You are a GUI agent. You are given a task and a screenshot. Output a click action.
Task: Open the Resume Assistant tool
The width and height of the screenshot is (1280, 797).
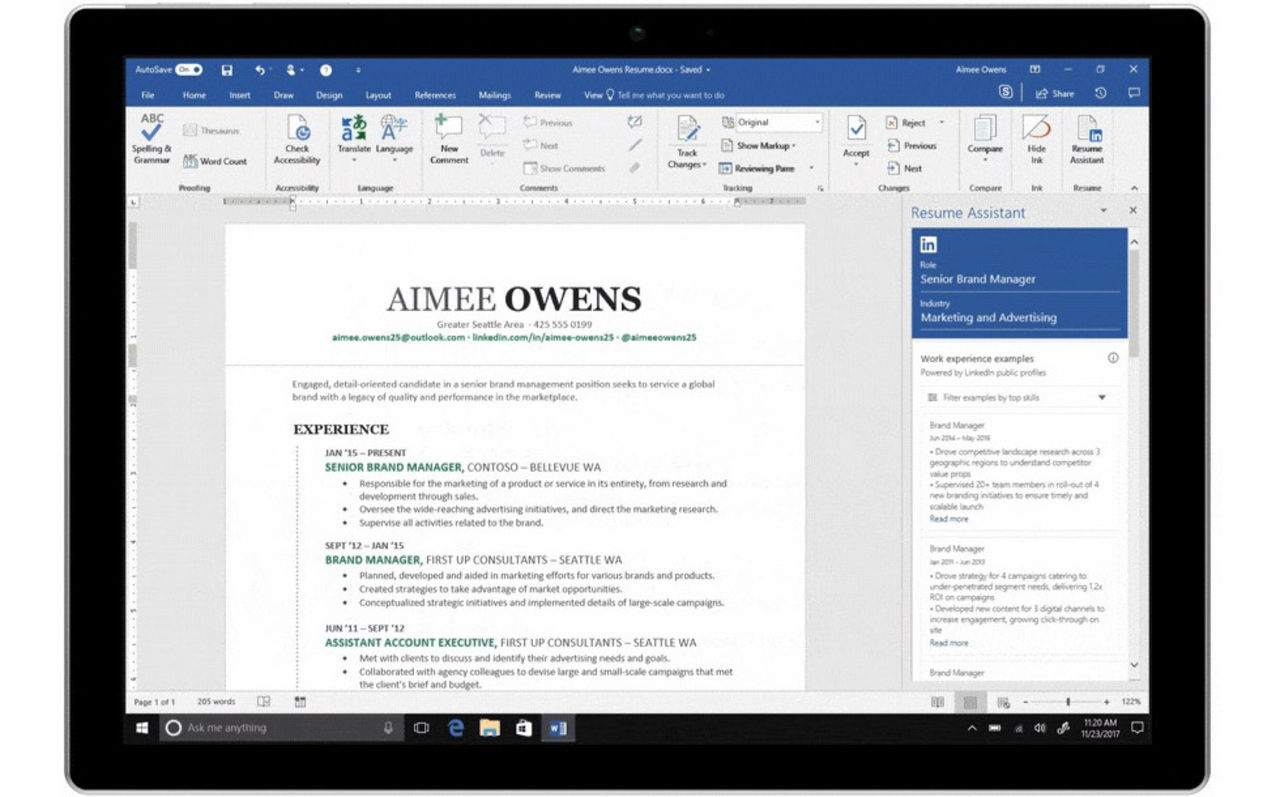tap(1086, 140)
